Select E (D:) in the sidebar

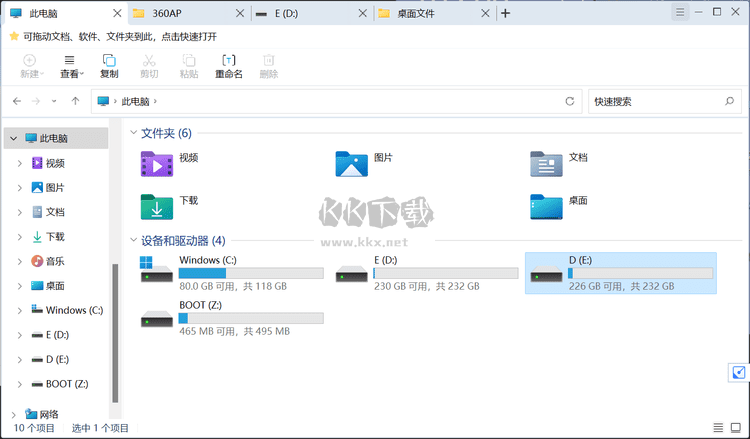(x=50, y=335)
